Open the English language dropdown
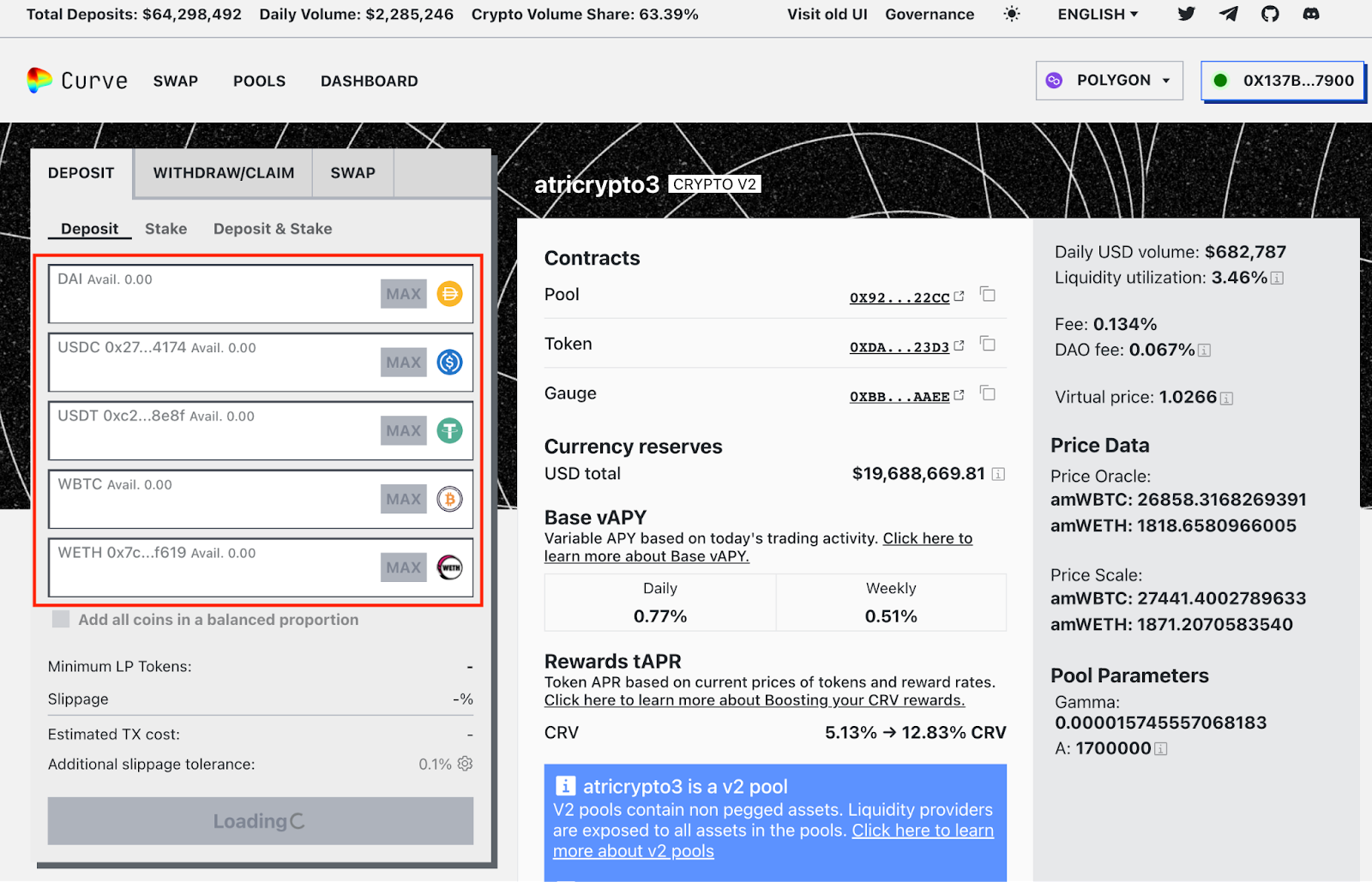This screenshot has height=882, width=1372. pyautogui.click(x=1098, y=14)
